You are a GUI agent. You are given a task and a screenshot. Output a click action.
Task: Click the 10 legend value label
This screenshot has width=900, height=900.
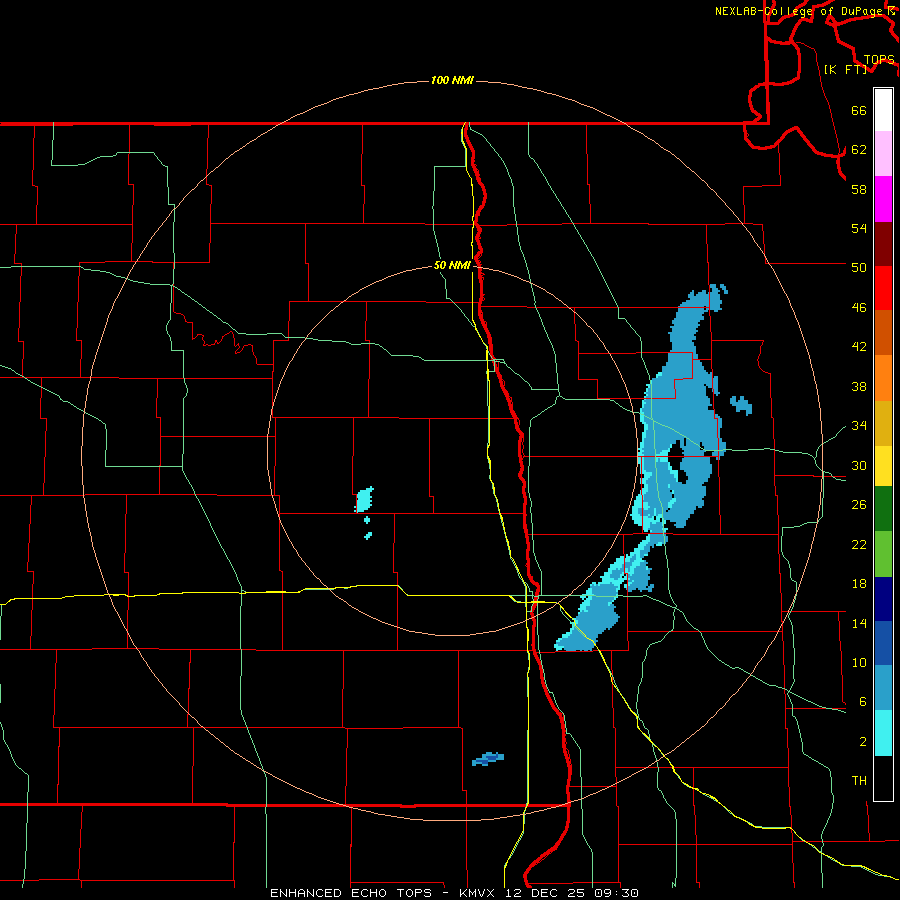pyautogui.click(x=859, y=663)
